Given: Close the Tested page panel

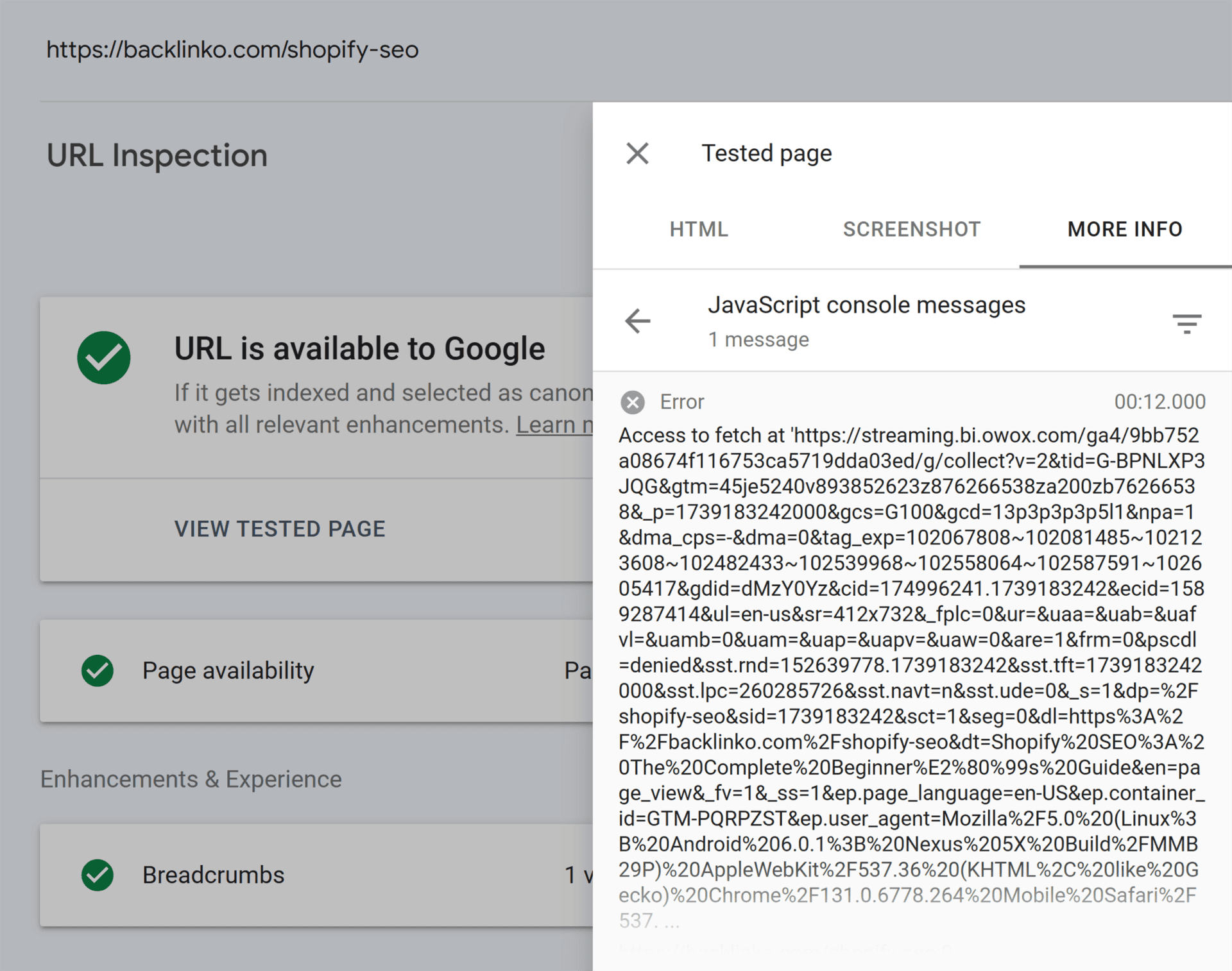Looking at the screenshot, I should (x=637, y=153).
